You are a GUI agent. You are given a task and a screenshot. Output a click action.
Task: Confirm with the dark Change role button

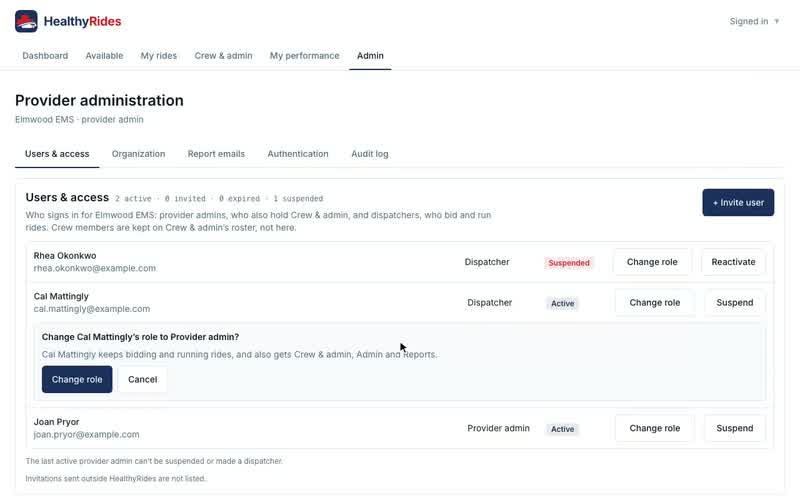tap(77, 380)
